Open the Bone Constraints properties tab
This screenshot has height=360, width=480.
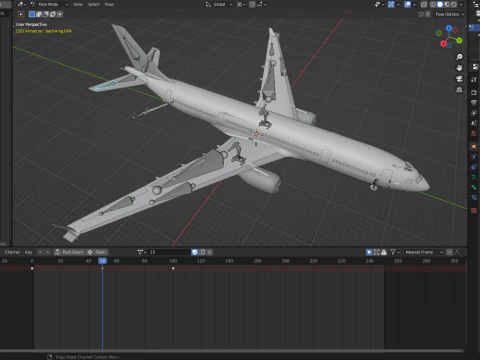[x=474, y=198]
